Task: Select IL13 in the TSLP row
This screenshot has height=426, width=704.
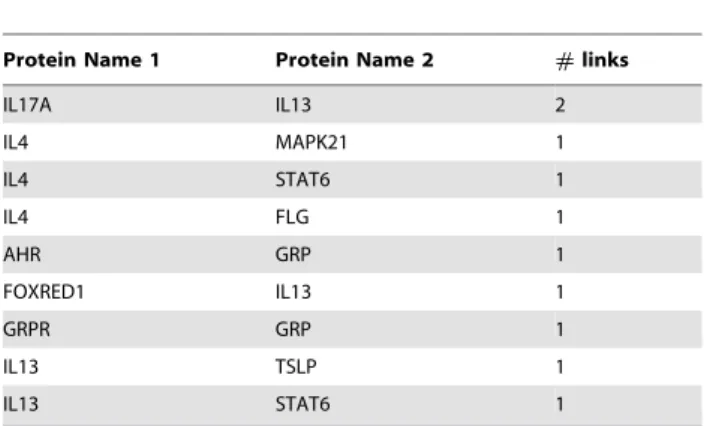Action: (21, 367)
